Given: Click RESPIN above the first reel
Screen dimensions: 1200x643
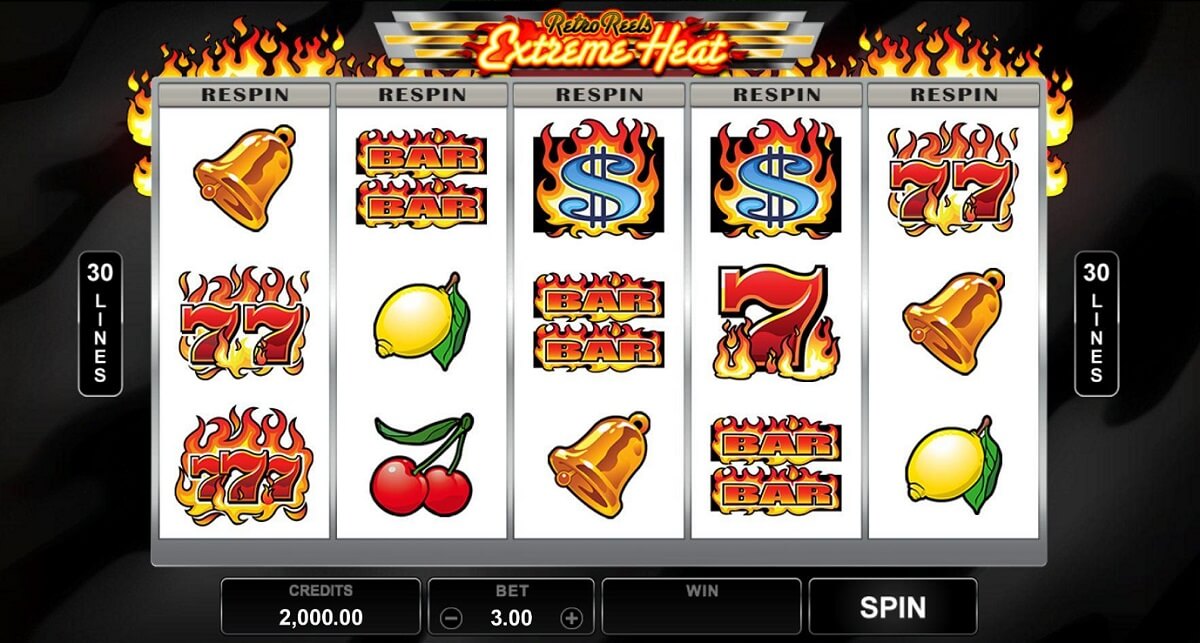Looking at the screenshot, I should pos(245,95).
